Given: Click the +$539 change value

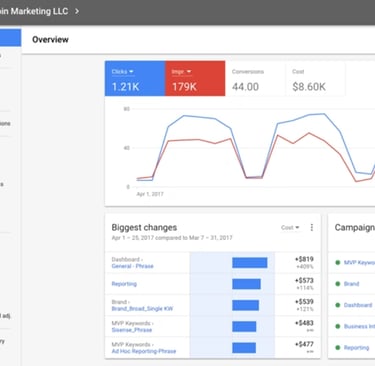Looking at the screenshot, I should [304, 302].
